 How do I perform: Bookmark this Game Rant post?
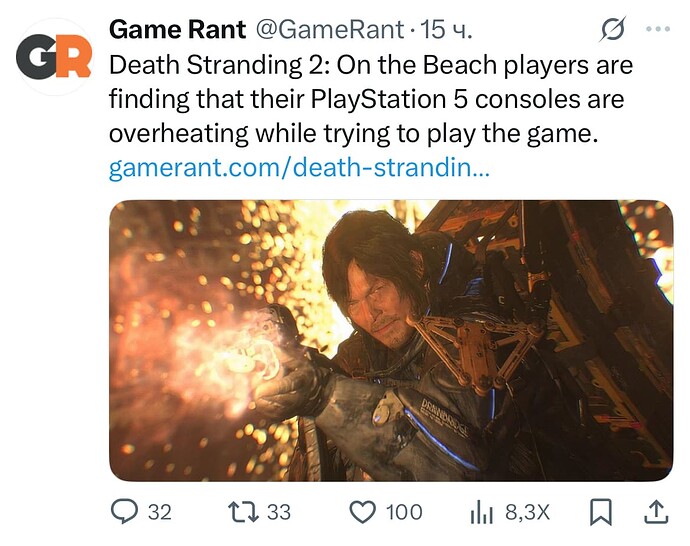(x=600, y=512)
